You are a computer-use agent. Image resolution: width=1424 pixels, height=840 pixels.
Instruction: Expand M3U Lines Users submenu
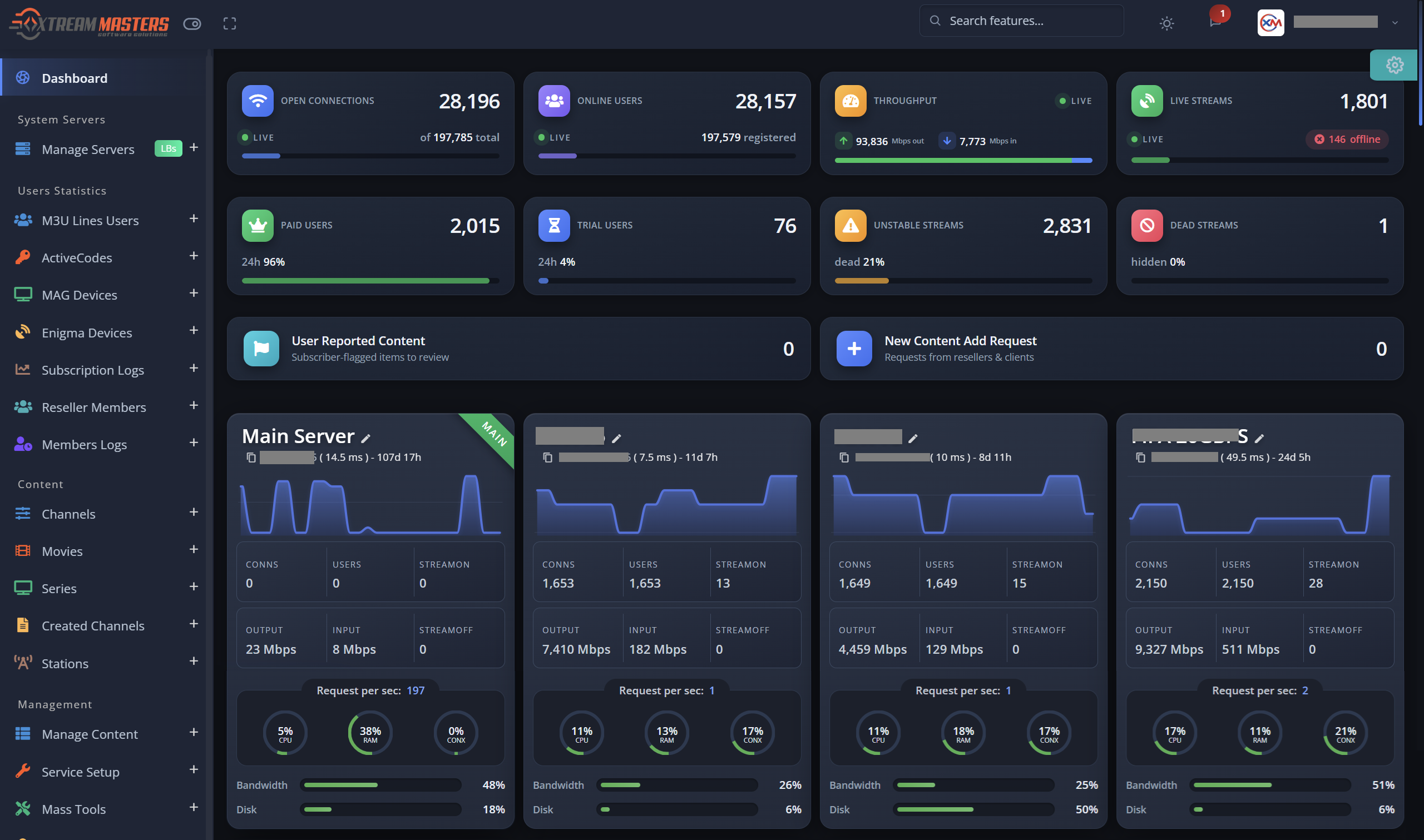194,218
